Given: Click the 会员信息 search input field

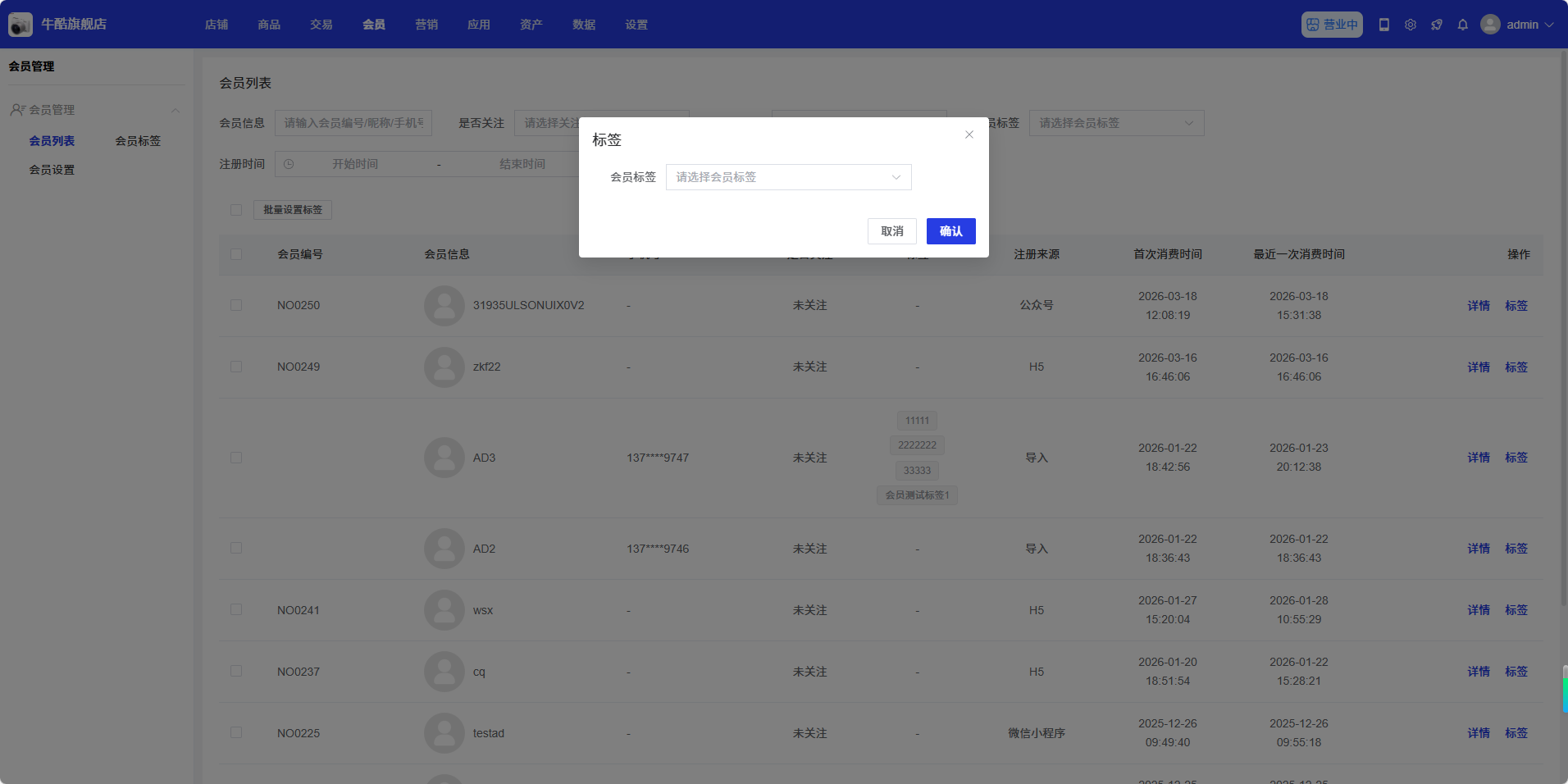Looking at the screenshot, I should [x=353, y=123].
